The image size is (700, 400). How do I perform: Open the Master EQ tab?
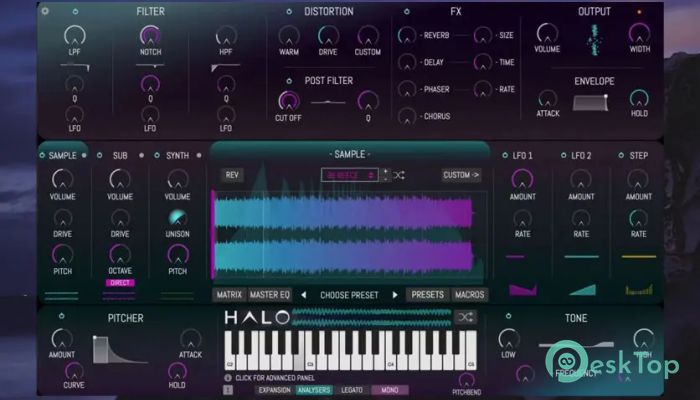click(270, 295)
